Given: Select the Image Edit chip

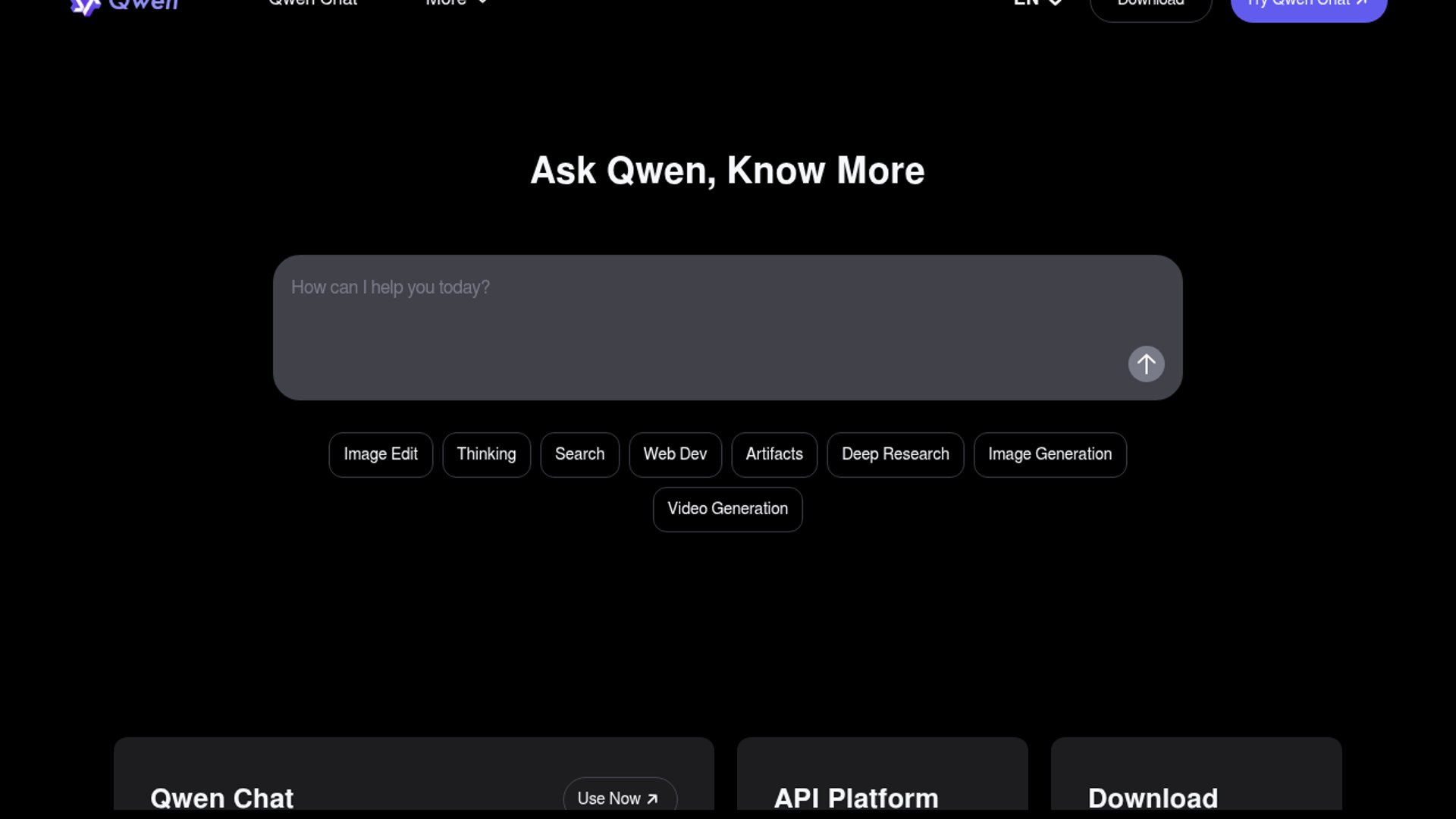Looking at the screenshot, I should (381, 454).
